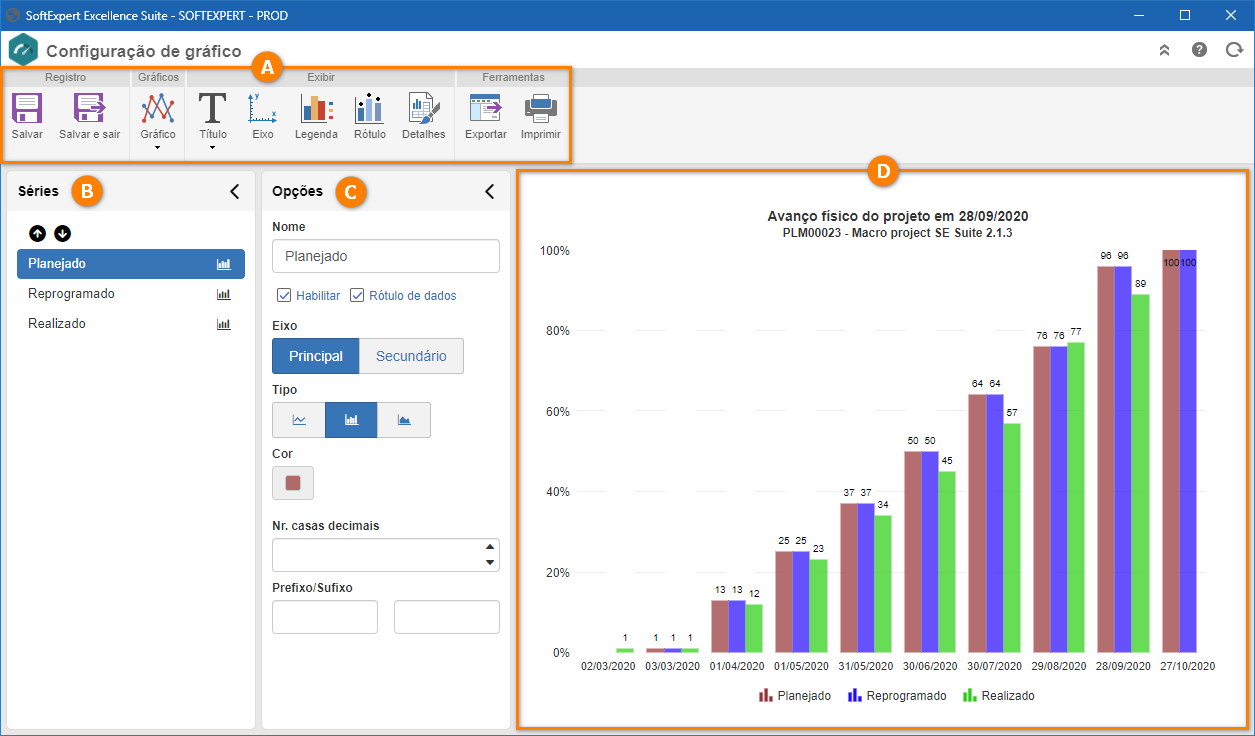
Task: Toggle Planejado series in chart legend
Action: pos(795,695)
